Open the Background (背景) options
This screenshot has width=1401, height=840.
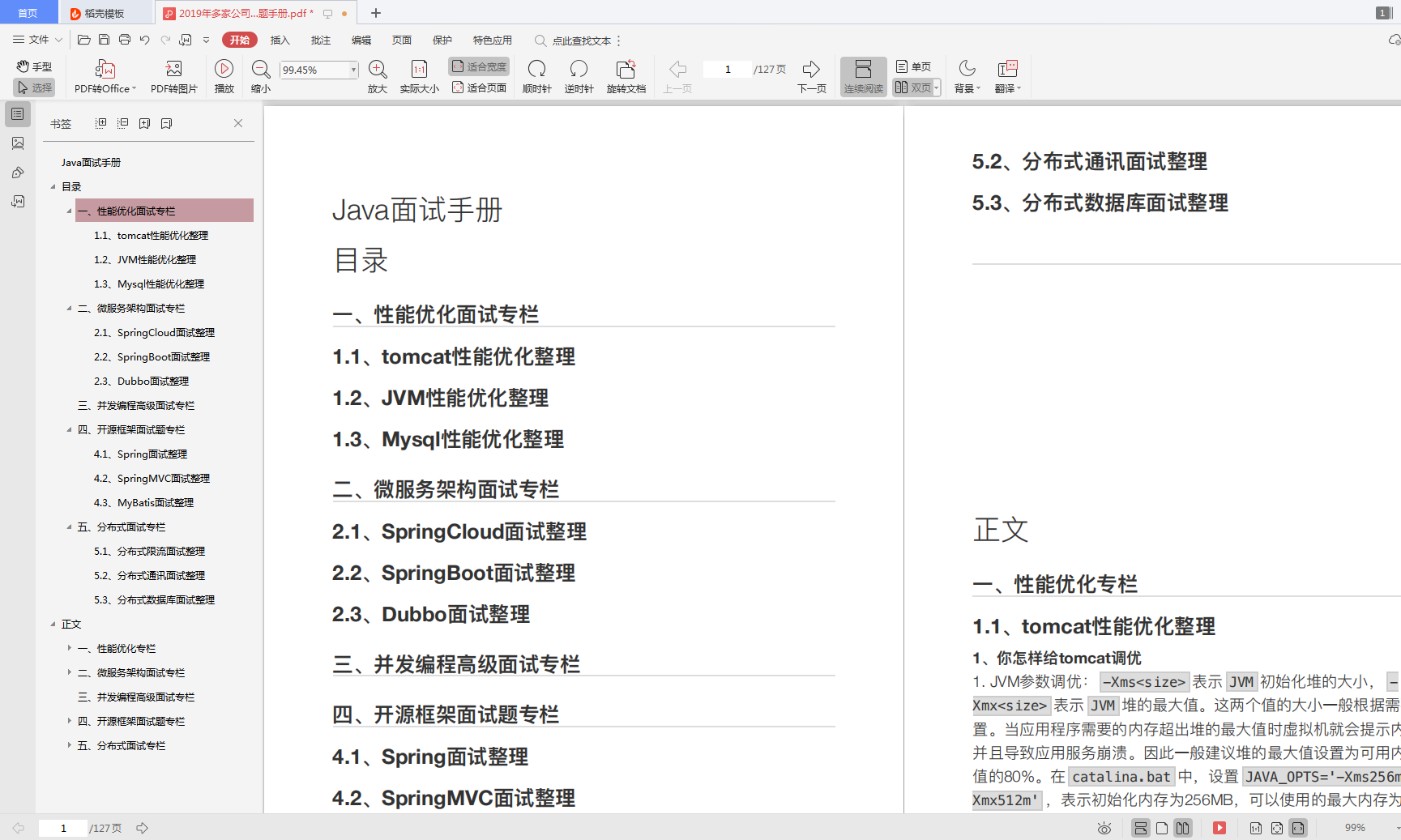click(x=967, y=77)
